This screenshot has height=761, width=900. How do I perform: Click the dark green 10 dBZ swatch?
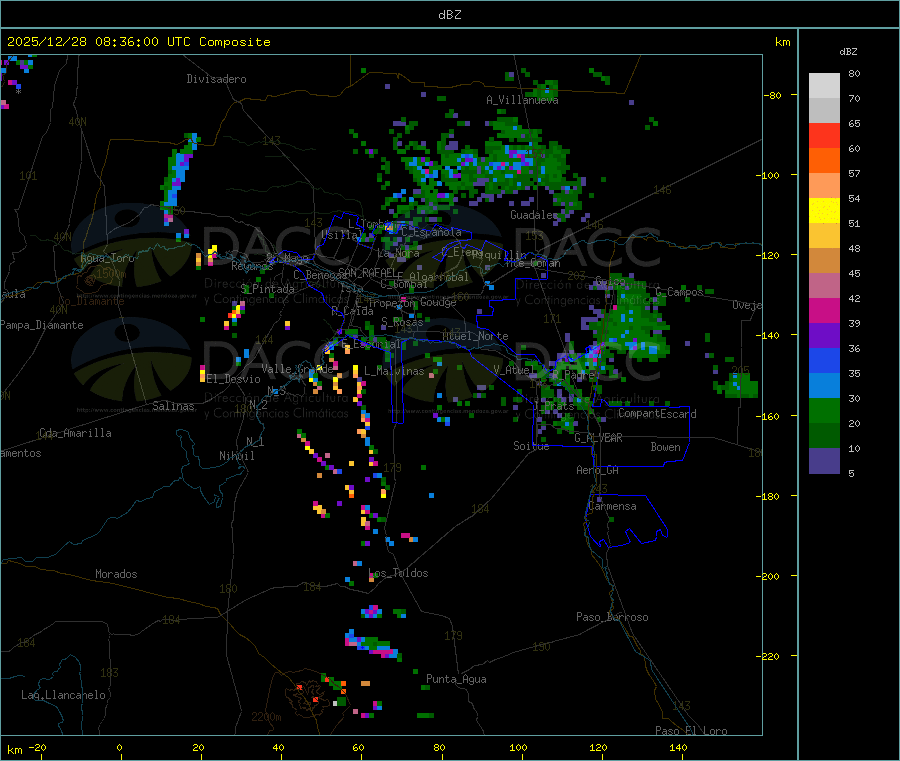click(824, 436)
